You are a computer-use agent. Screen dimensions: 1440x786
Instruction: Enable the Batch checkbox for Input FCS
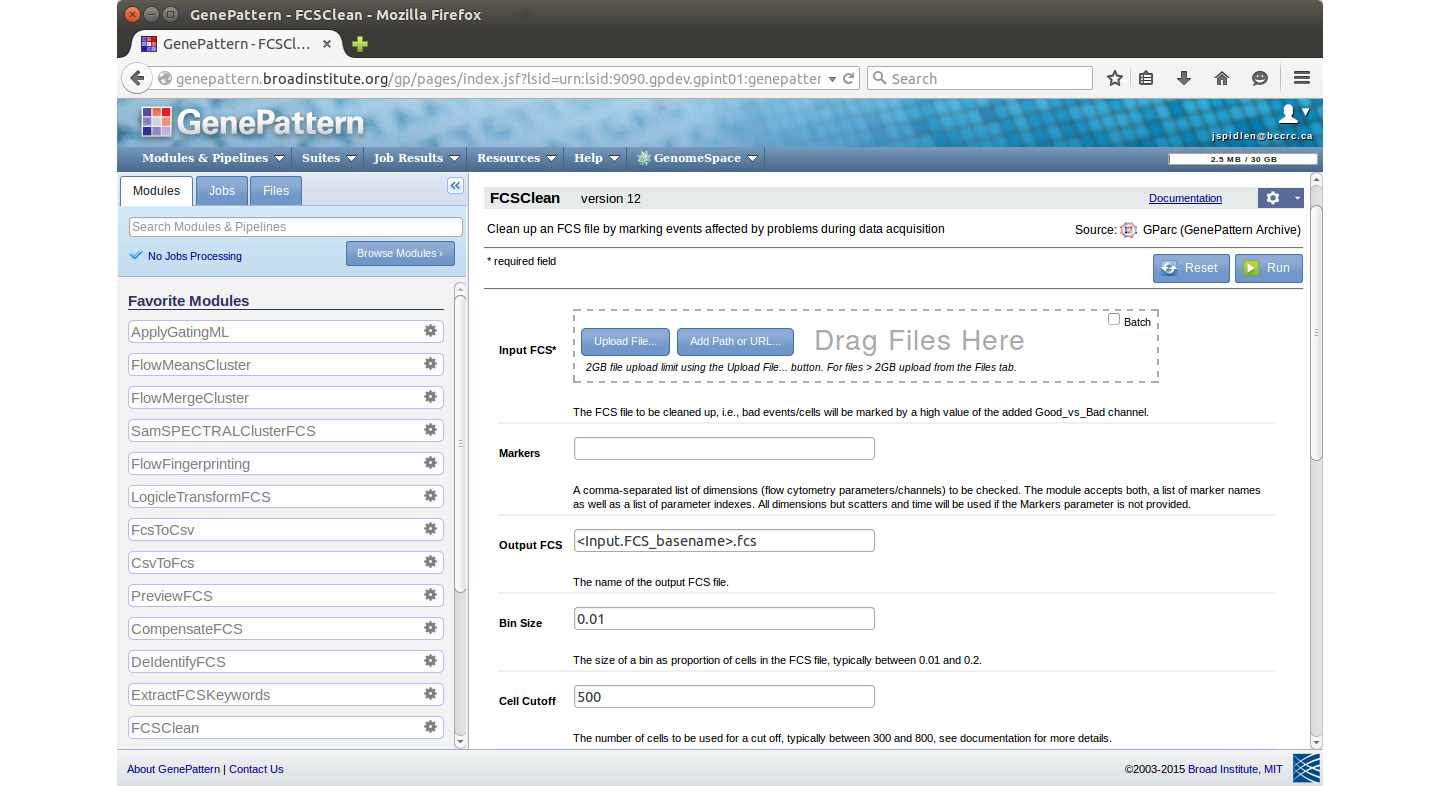(1114, 319)
